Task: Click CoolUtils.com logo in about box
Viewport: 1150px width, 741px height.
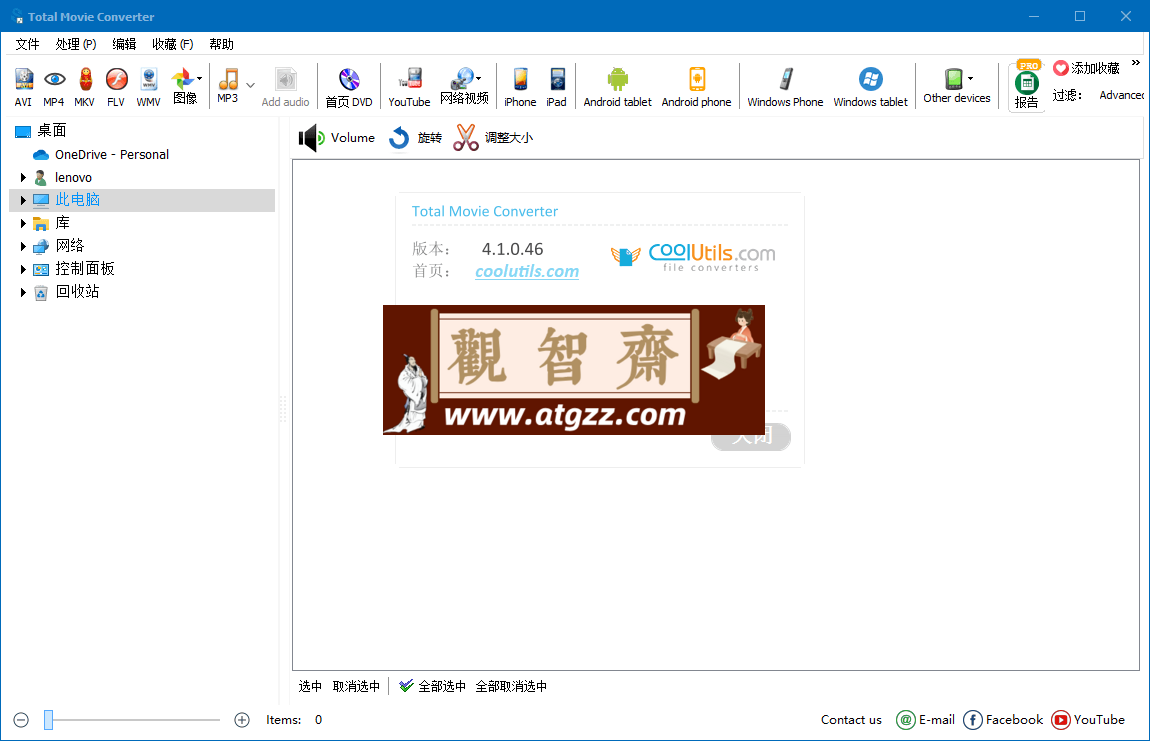Action: 693,256
